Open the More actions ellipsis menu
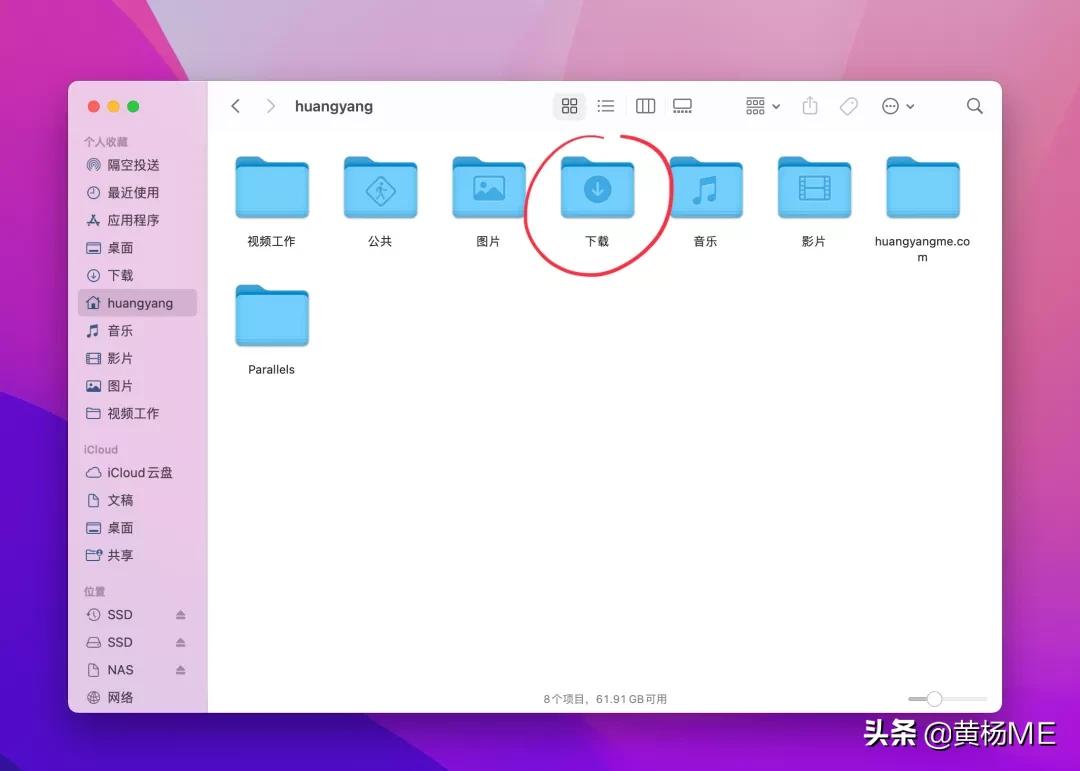The width and height of the screenshot is (1080, 771). 890,105
